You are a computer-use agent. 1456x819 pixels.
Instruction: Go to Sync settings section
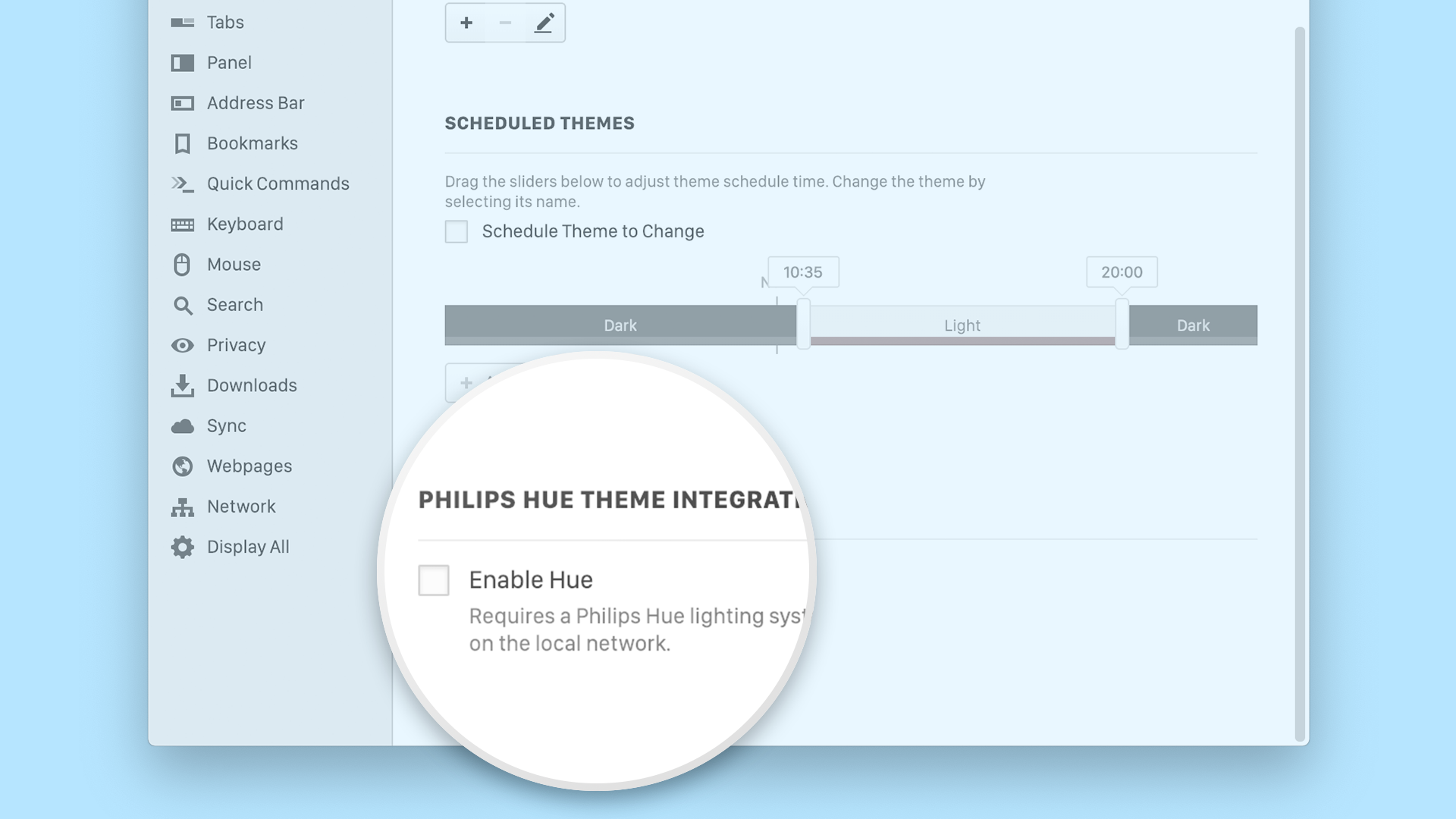click(226, 426)
